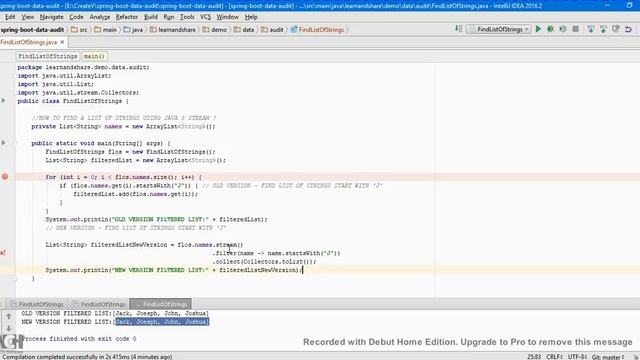Click the demo package in the navigation bar

[x=215, y=29]
